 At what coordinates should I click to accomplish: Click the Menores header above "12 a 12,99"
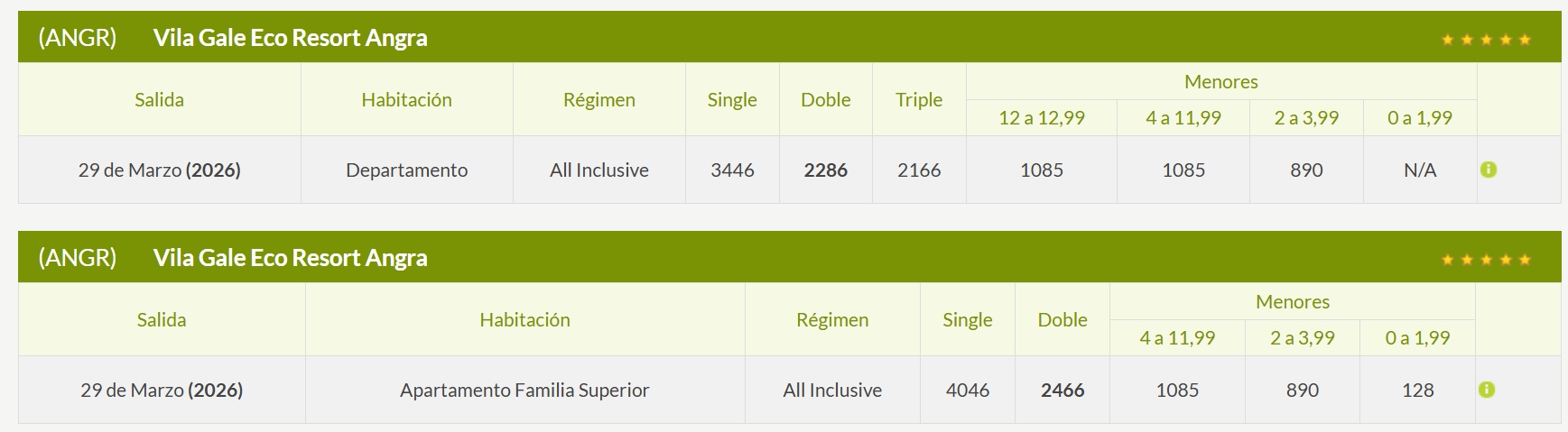tap(1220, 82)
